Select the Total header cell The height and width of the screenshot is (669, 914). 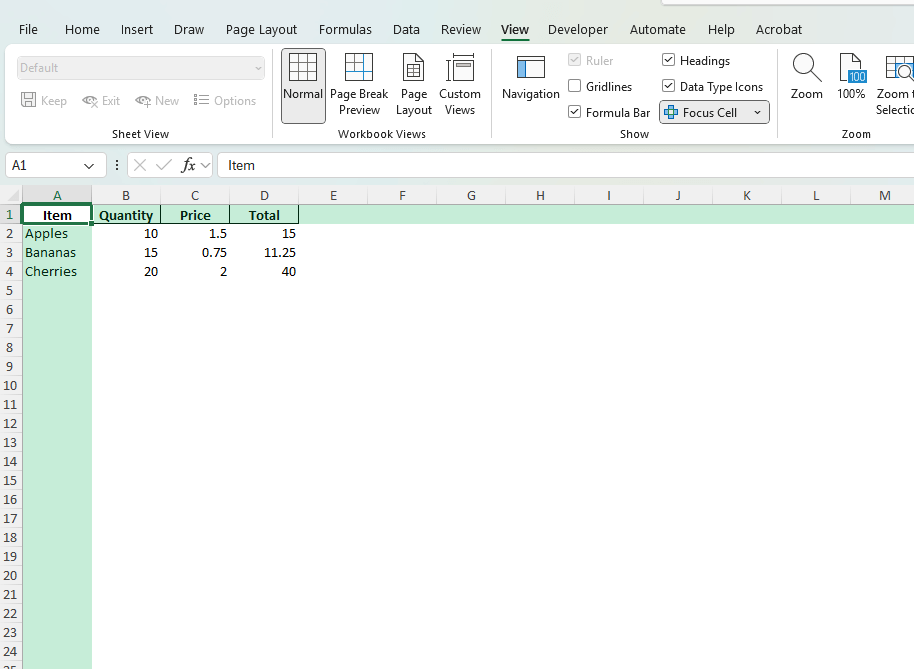point(264,215)
